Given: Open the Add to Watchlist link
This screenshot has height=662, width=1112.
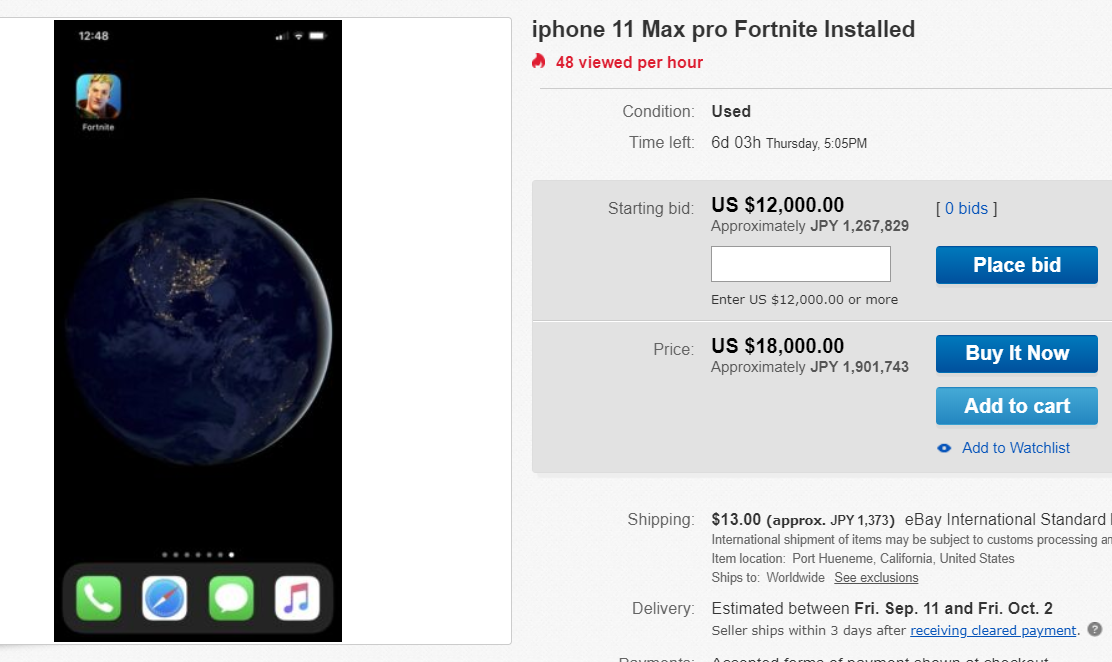Looking at the screenshot, I should [1015, 448].
